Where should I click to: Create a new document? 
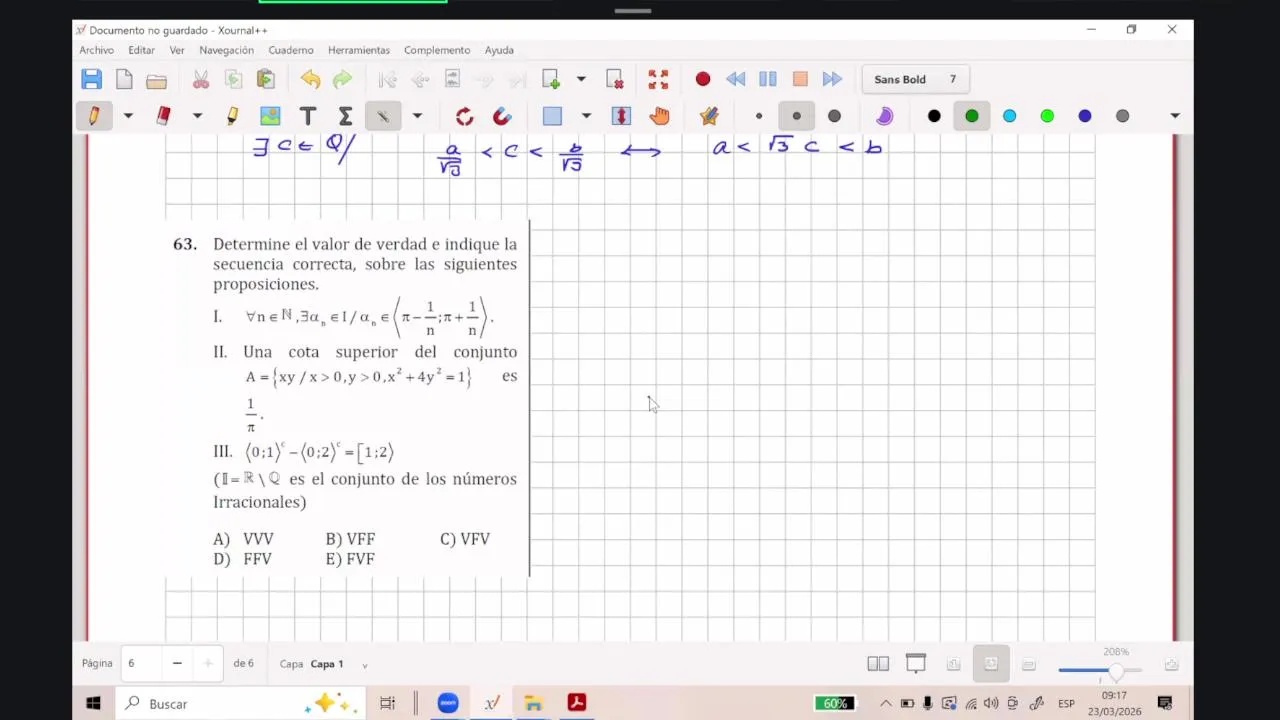pos(124,79)
